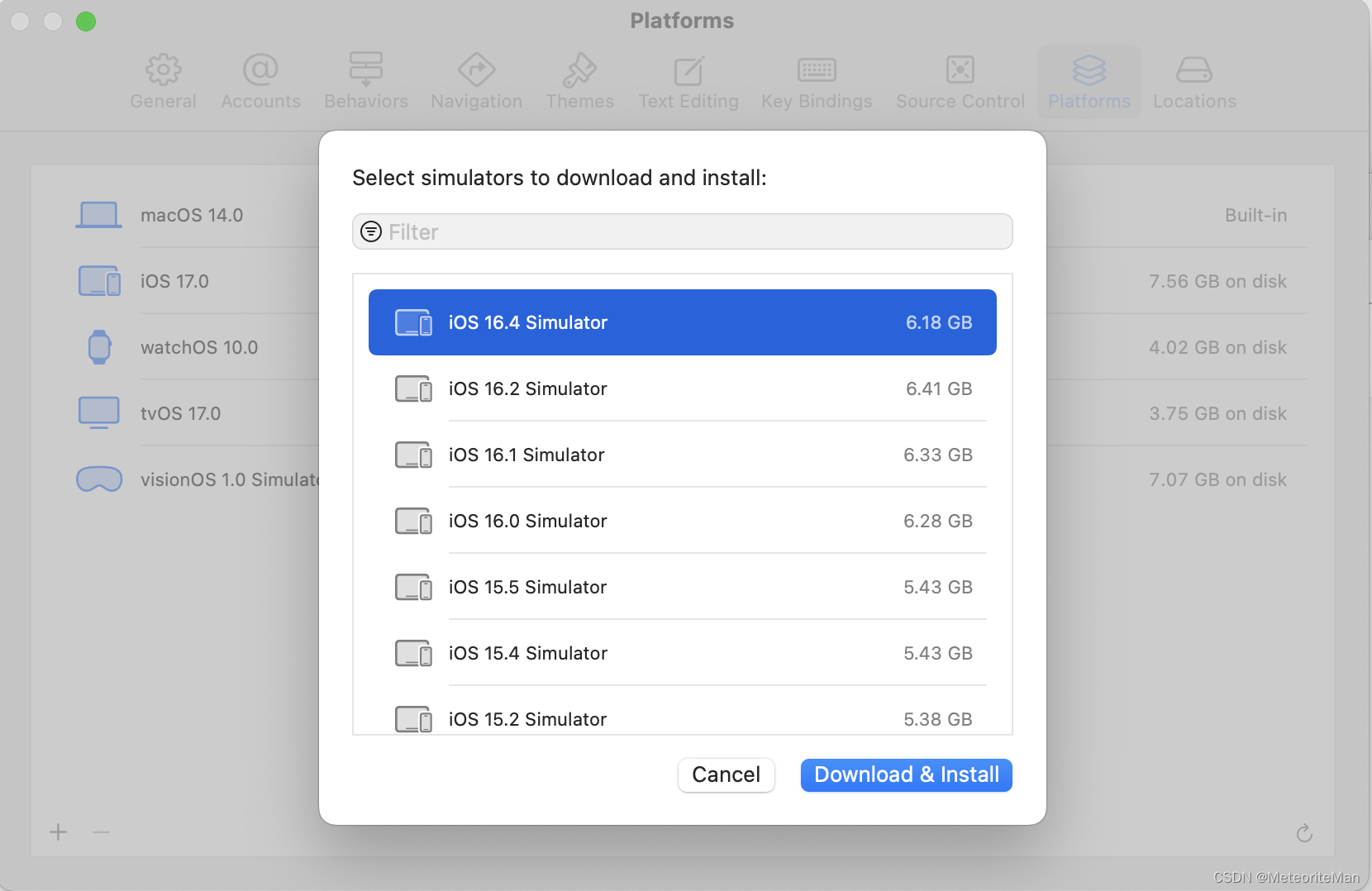Open the Behaviors settings tab icon
Image resolution: width=1372 pixels, height=891 pixels.
tap(365, 70)
